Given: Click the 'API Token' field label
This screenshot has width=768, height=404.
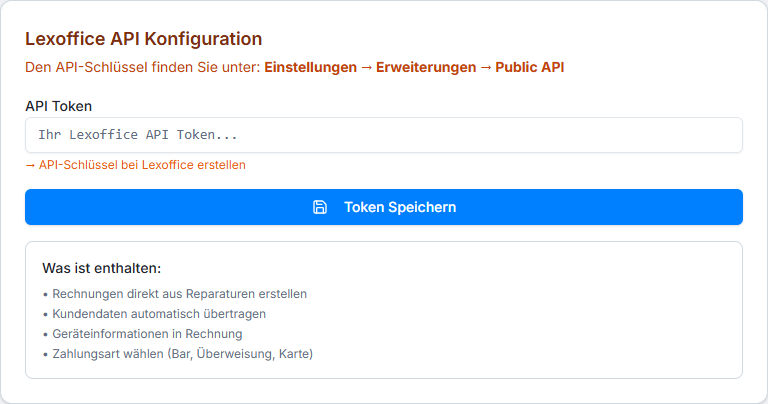Looking at the screenshot, I should click(58, 106).
